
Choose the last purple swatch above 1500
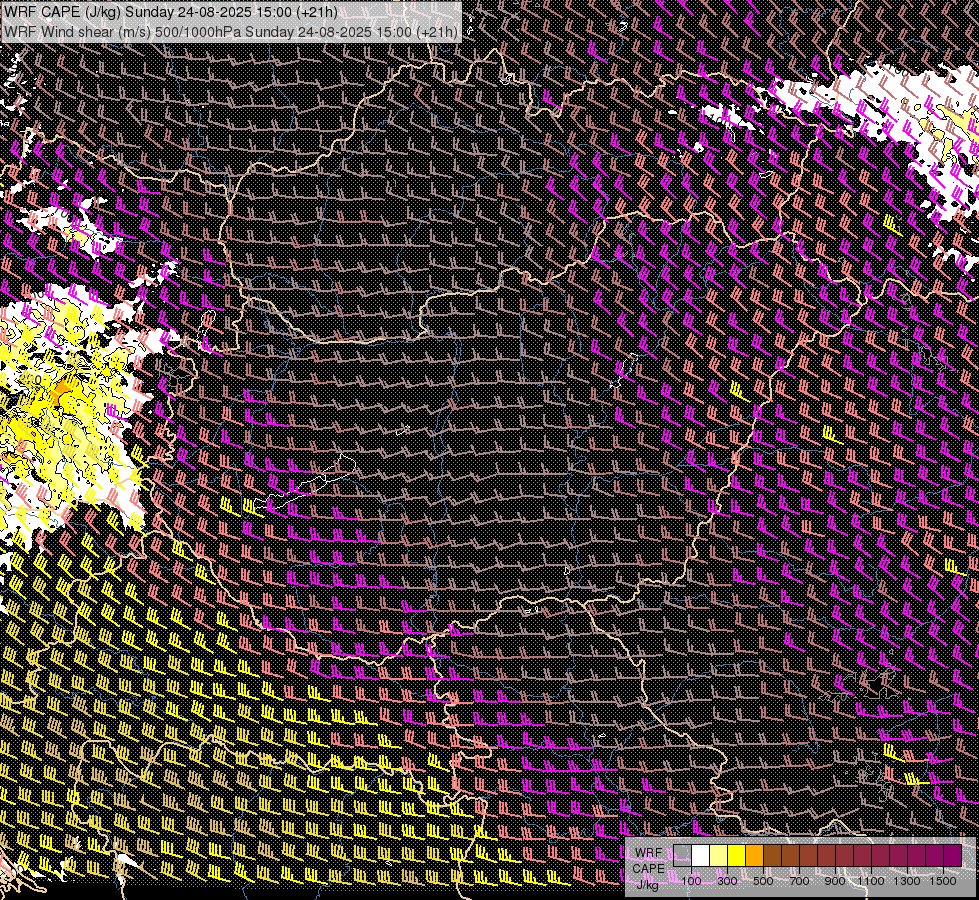953,855
